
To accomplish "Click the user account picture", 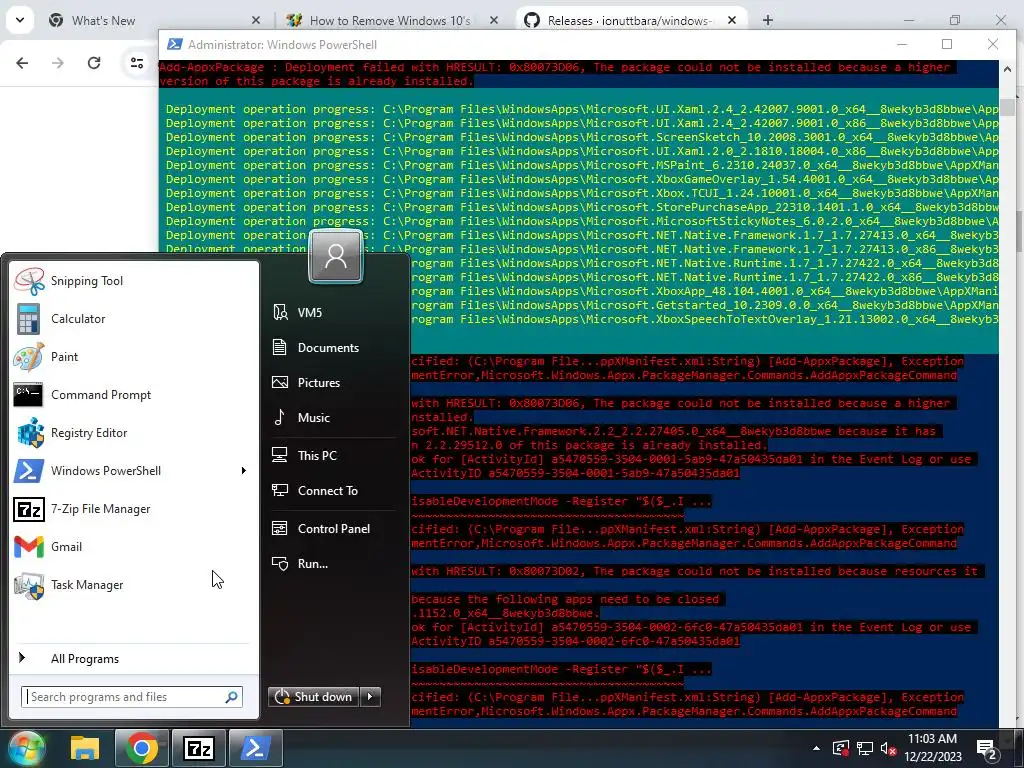I will [x=336, y=256].
